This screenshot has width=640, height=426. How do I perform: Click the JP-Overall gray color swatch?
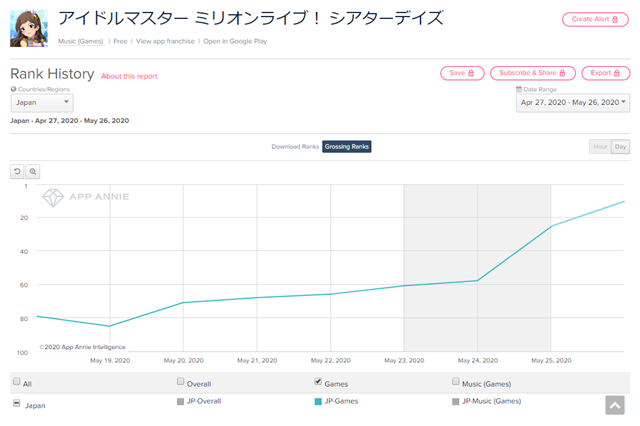[180, 402]
